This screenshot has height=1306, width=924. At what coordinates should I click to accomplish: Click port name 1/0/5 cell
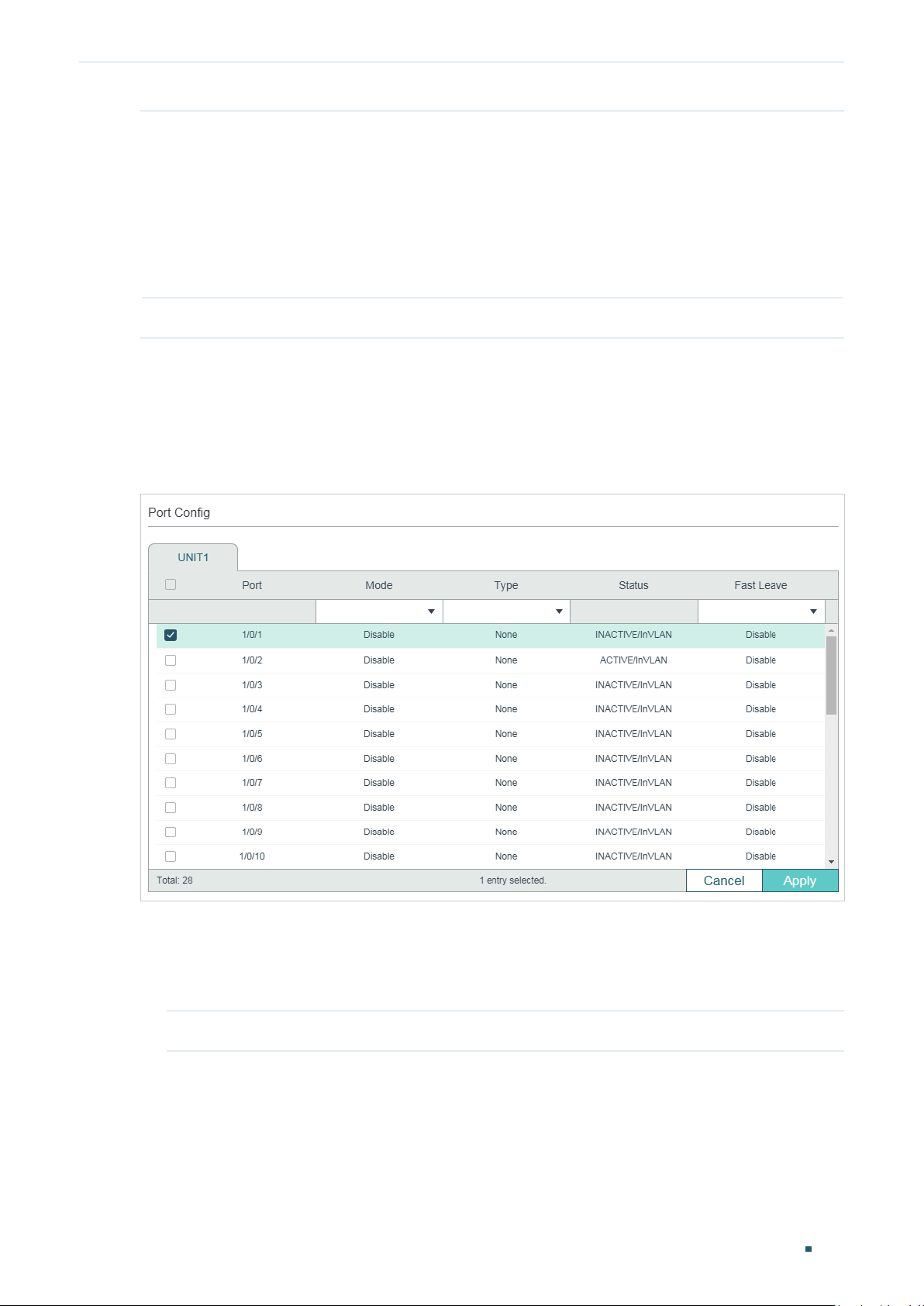click(252, 734)
